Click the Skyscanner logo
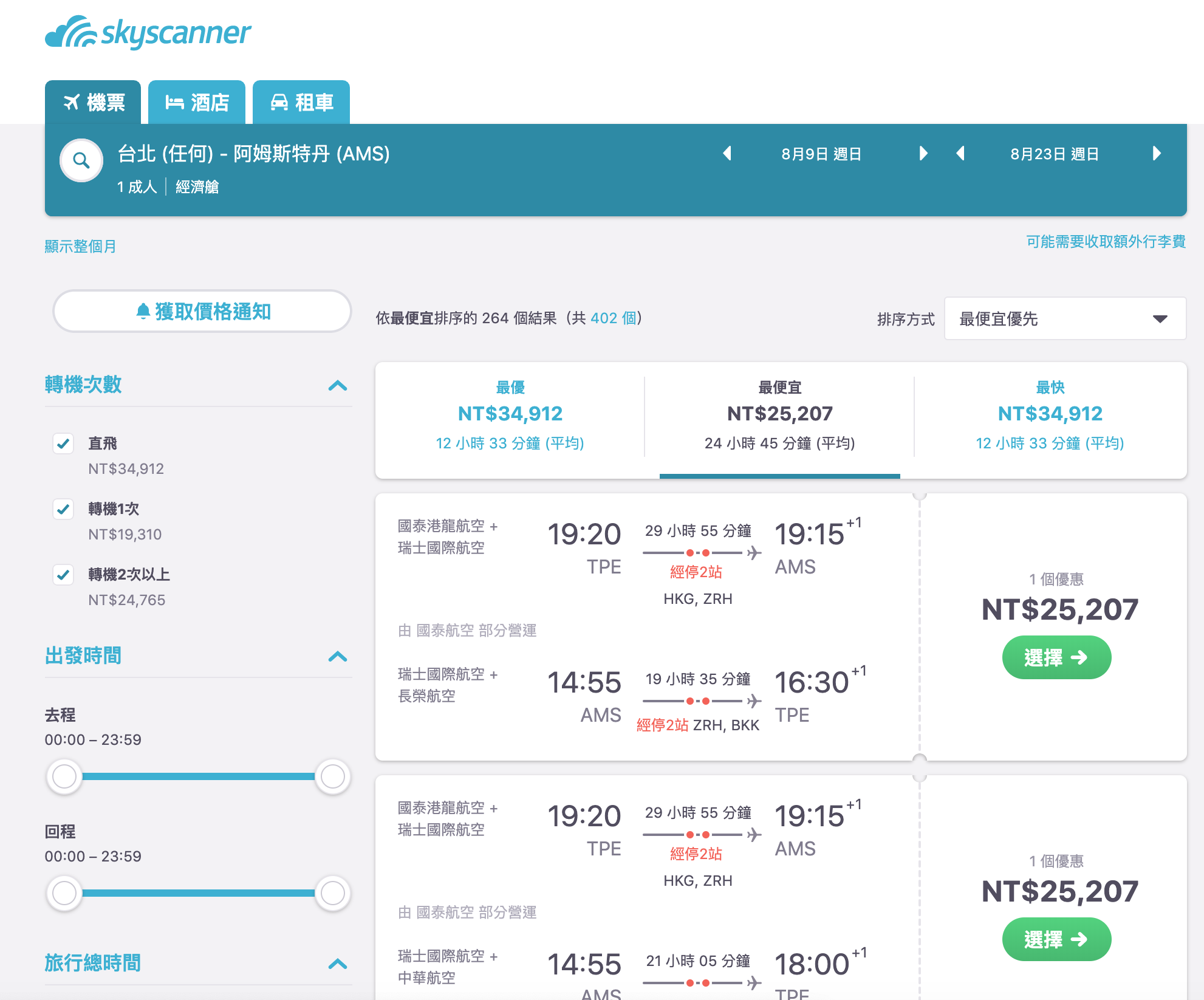The width and height of the screenshot is (1204, 1000). click(x=148, y=32)
